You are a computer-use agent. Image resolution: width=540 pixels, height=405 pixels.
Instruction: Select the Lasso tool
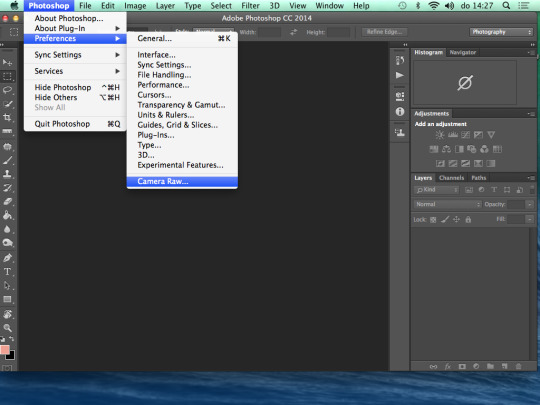(x=7, y=90)
